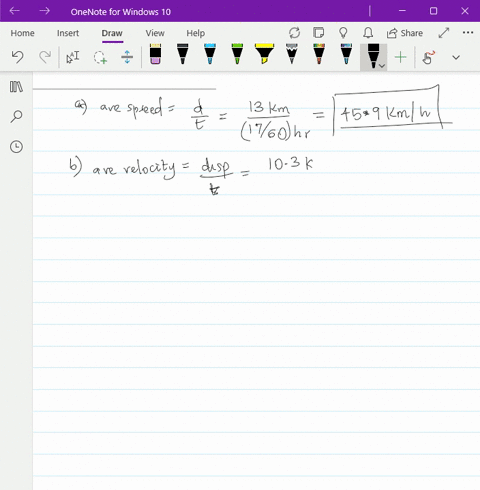Pick the light blue pen

pyautogui.click(x=210, y=54)
